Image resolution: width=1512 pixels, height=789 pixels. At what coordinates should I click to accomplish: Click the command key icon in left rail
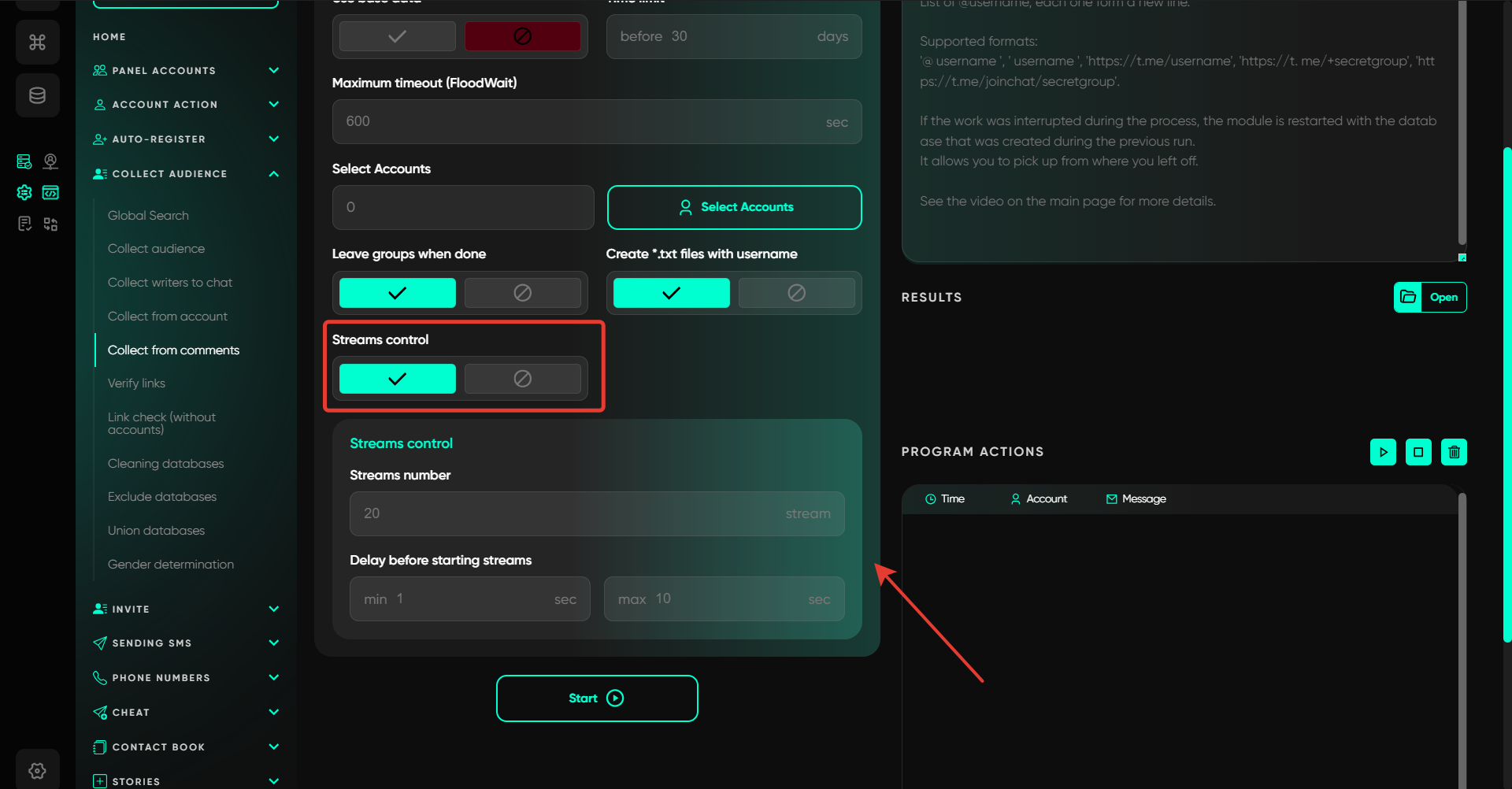[x=37, y=43]
